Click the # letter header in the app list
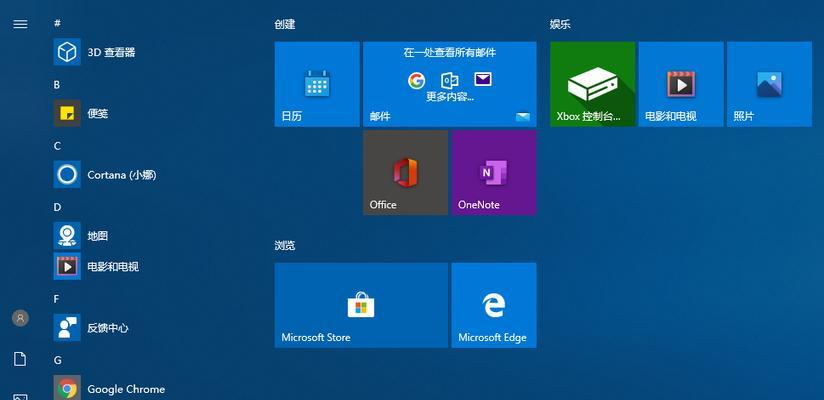The height and width of the screenshot is (400, 824). pos(57,23)
